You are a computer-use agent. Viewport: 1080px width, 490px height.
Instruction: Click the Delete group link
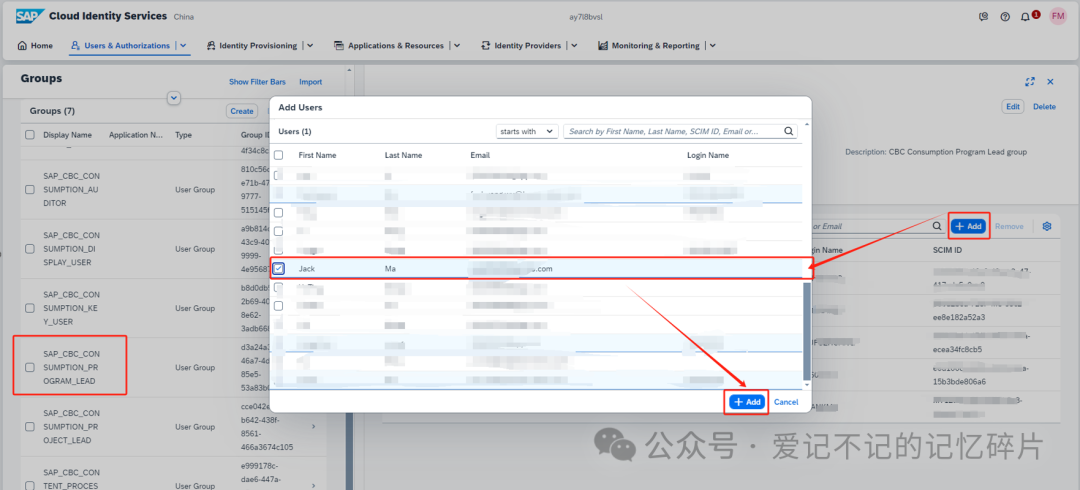click(1044, 107)
